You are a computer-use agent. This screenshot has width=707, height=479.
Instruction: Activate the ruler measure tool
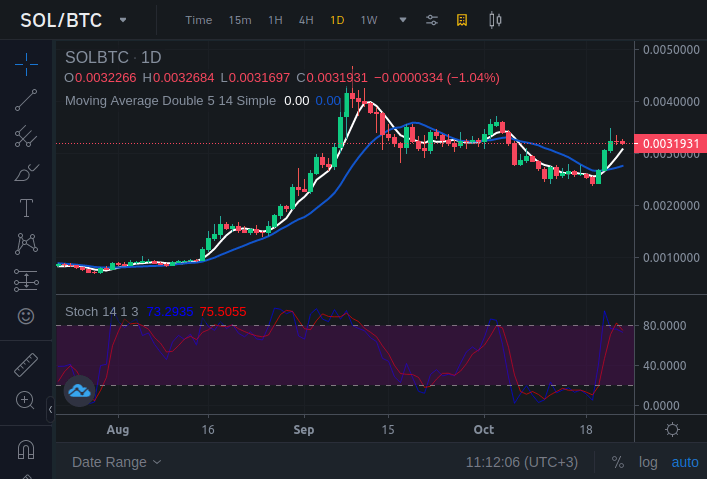(x=26, y=364)
